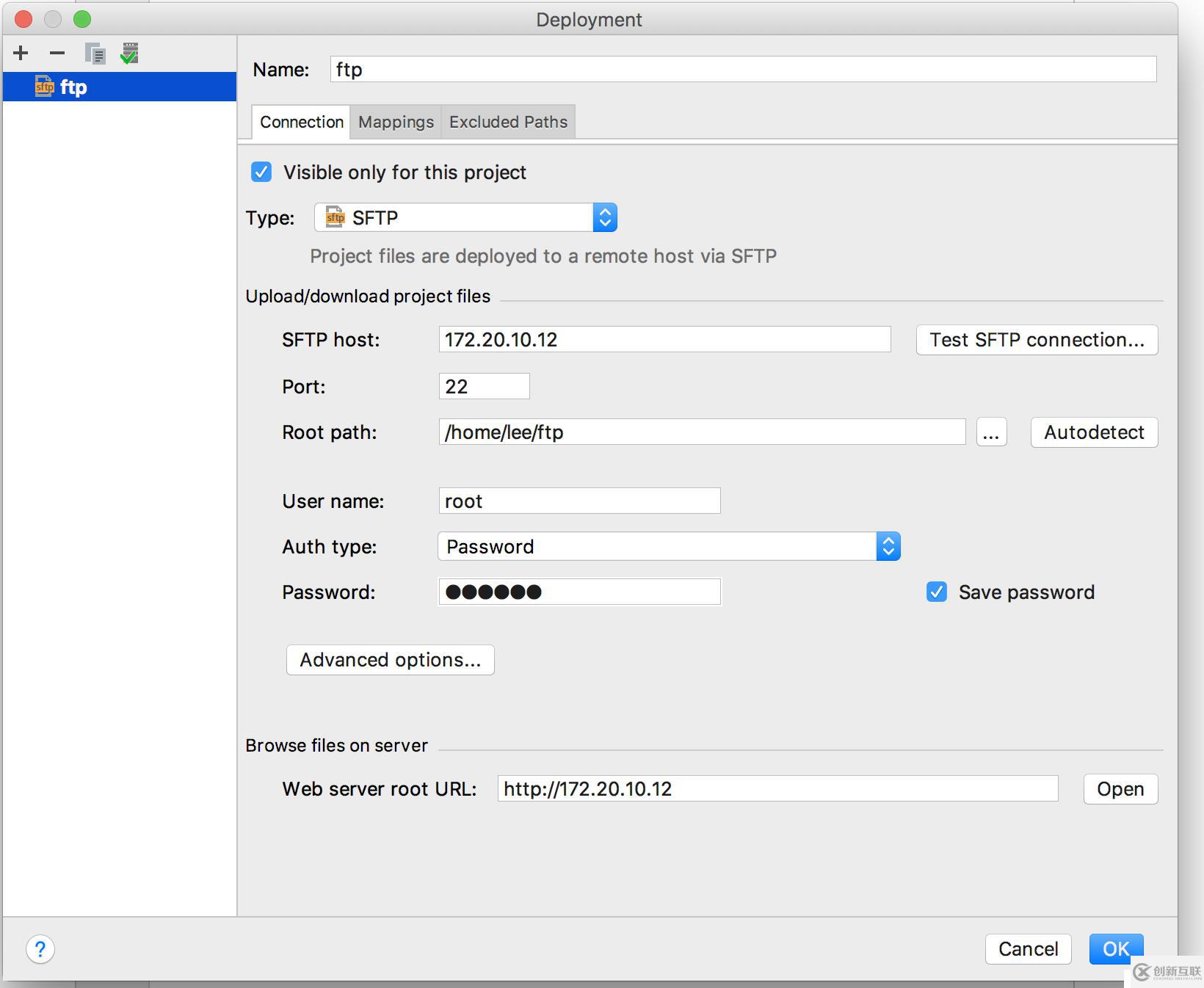Image resolution: width=1204 pixels, height=988 pixels.
Task: Expand the Type dropdown arrows
Action: tap(605, 217)
